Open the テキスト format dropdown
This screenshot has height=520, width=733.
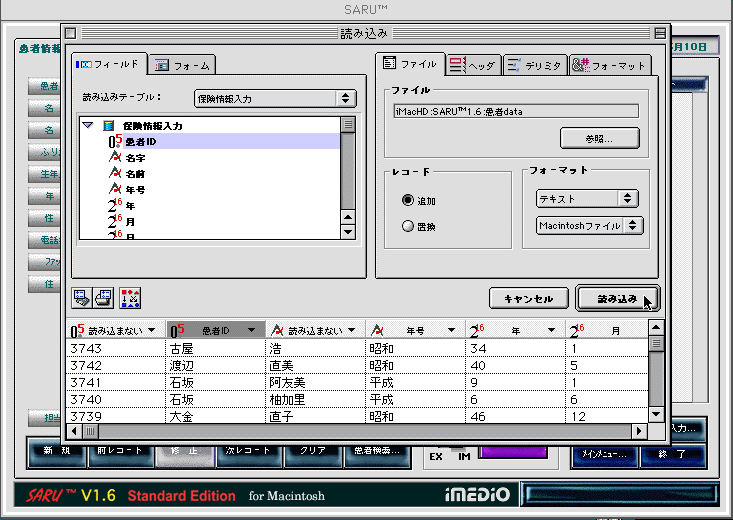587,199
